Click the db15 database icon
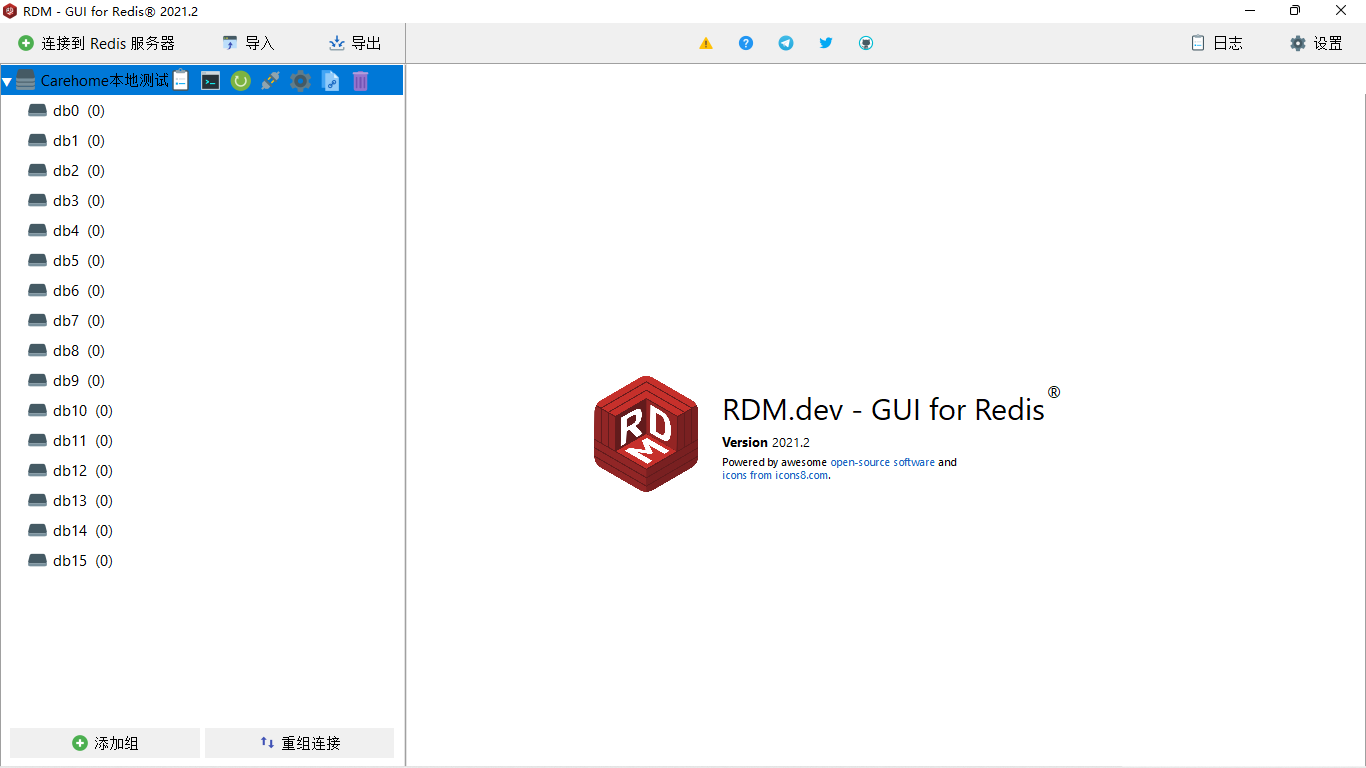Screen dimensions: 1366x768 pyautogui.click(x=38, y=561)
